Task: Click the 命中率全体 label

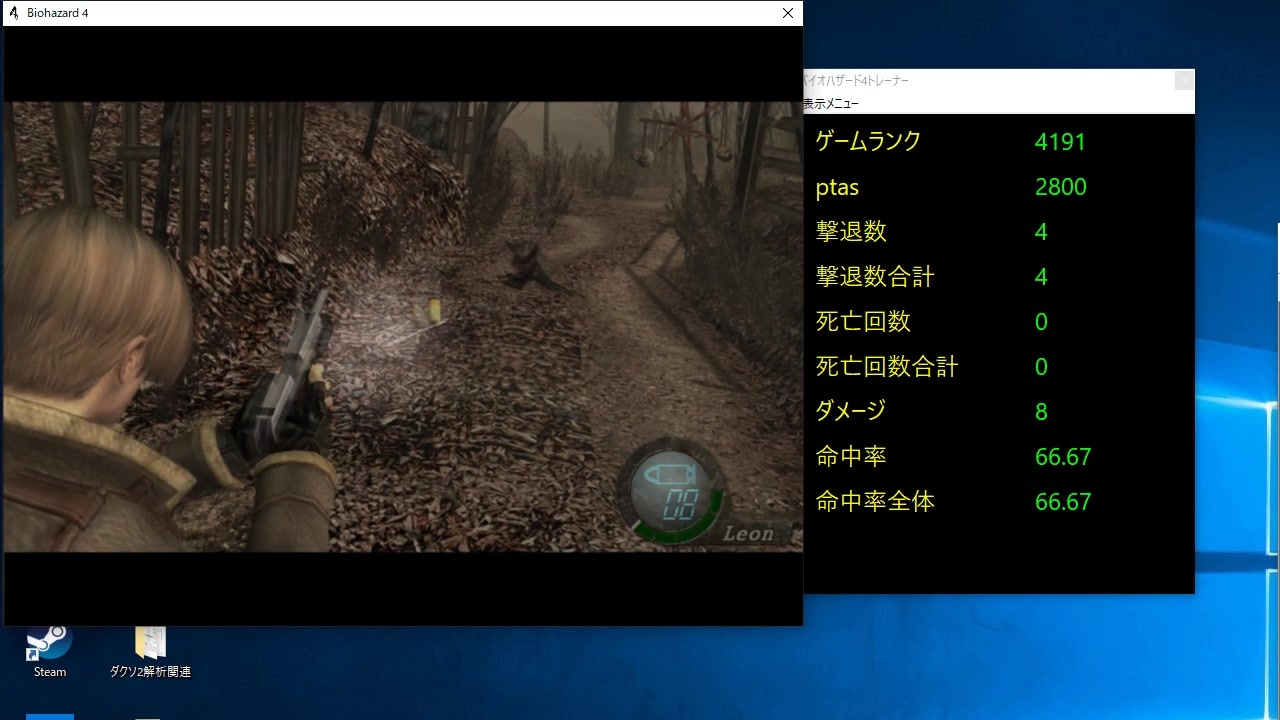Action: [875, 501]
